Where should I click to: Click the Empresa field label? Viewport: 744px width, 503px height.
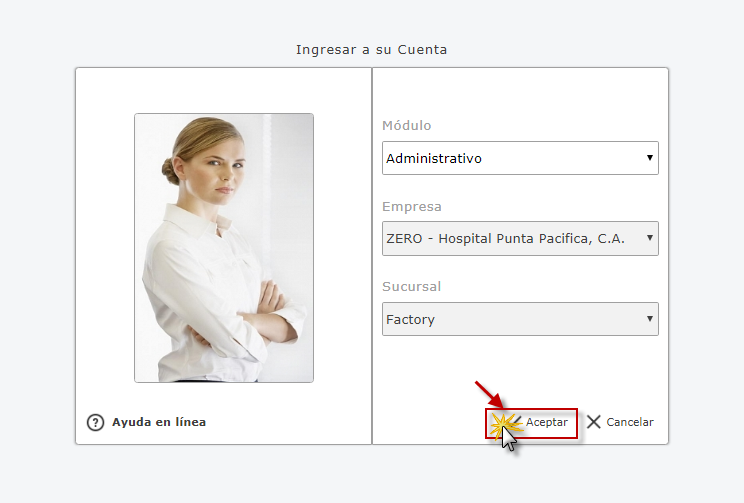coord(412,207)
